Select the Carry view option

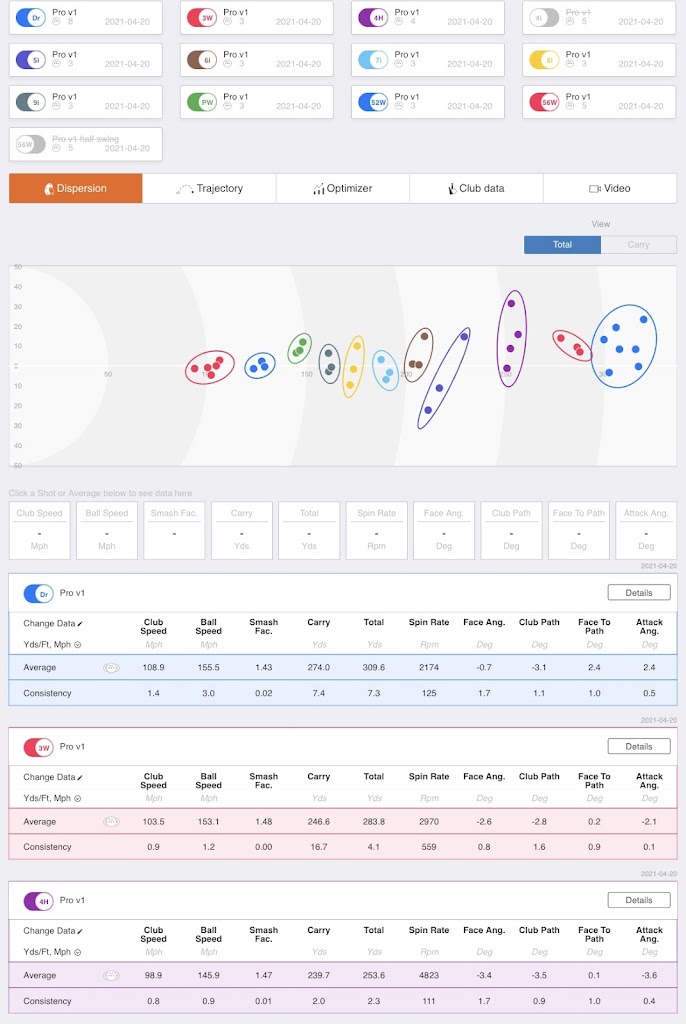click(638, 244)
